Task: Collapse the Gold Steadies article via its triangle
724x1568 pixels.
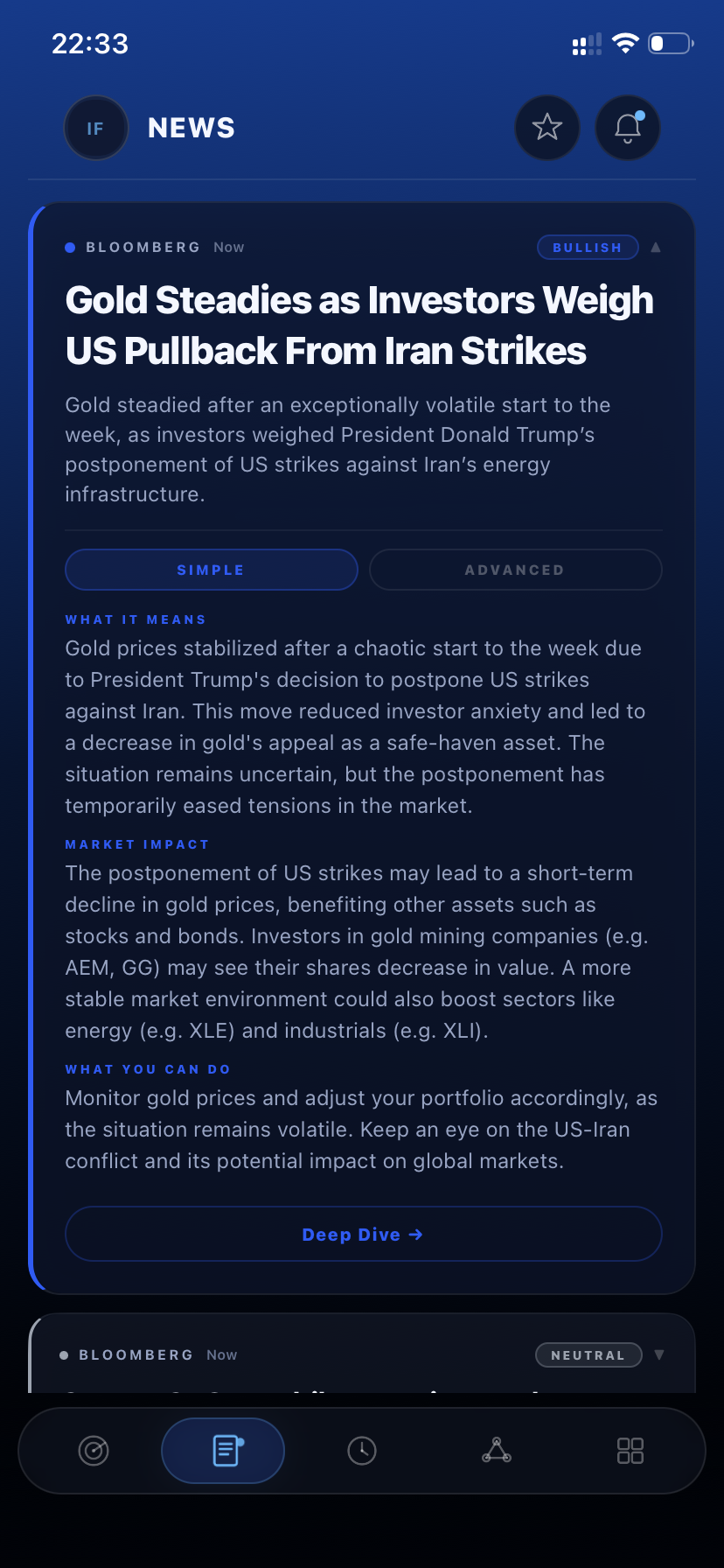Action: pyautogui.click(x=656, y=247)
